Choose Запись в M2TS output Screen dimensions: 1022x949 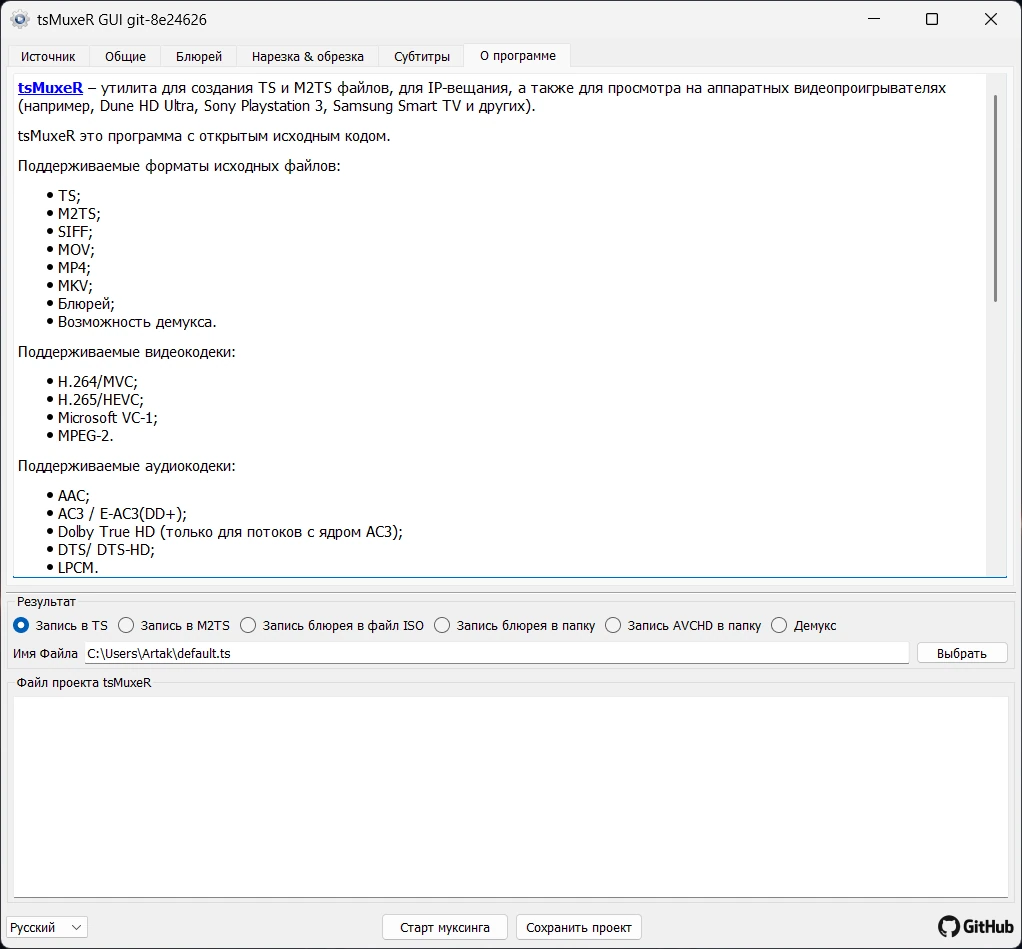pyautogui.click(x=174, y=625)
